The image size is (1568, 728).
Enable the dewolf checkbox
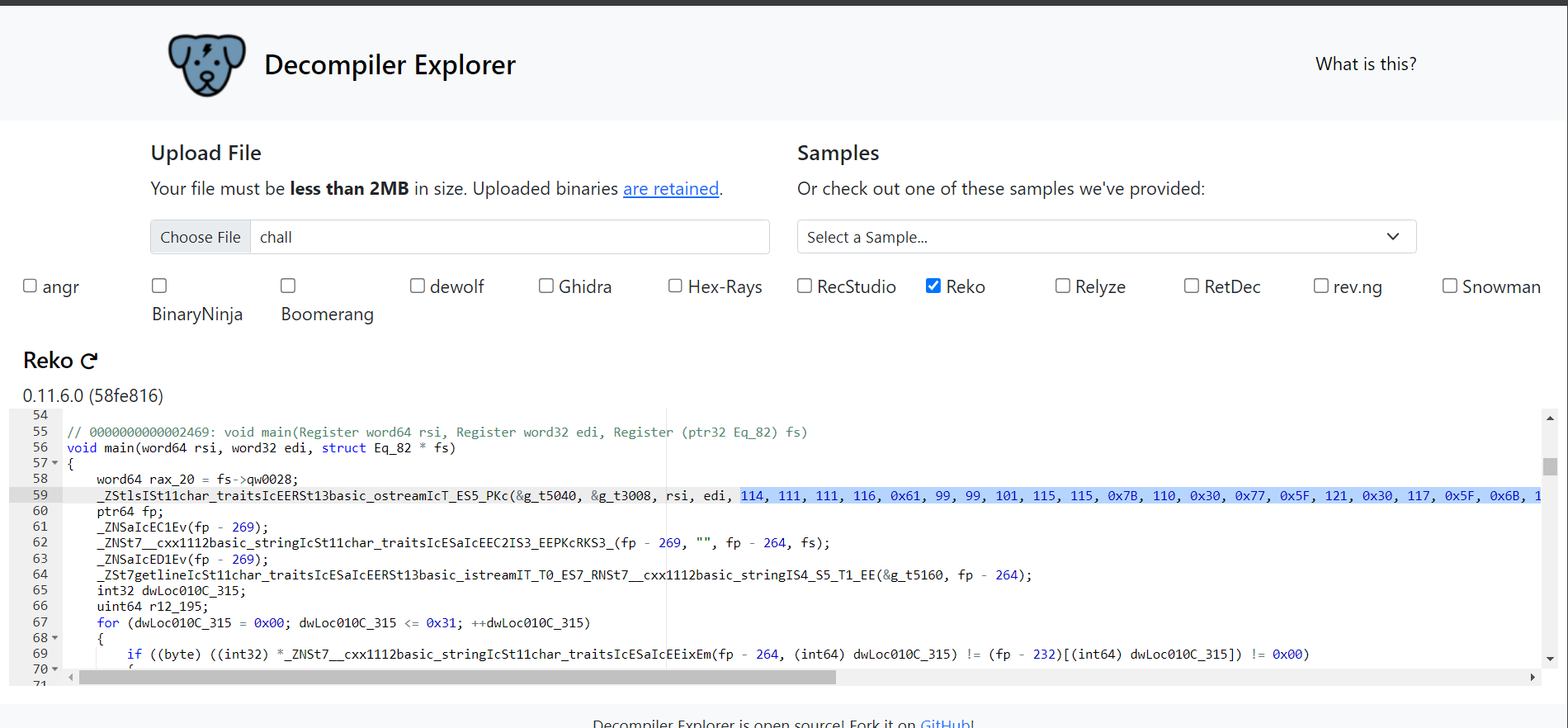[x=418, y=286]
